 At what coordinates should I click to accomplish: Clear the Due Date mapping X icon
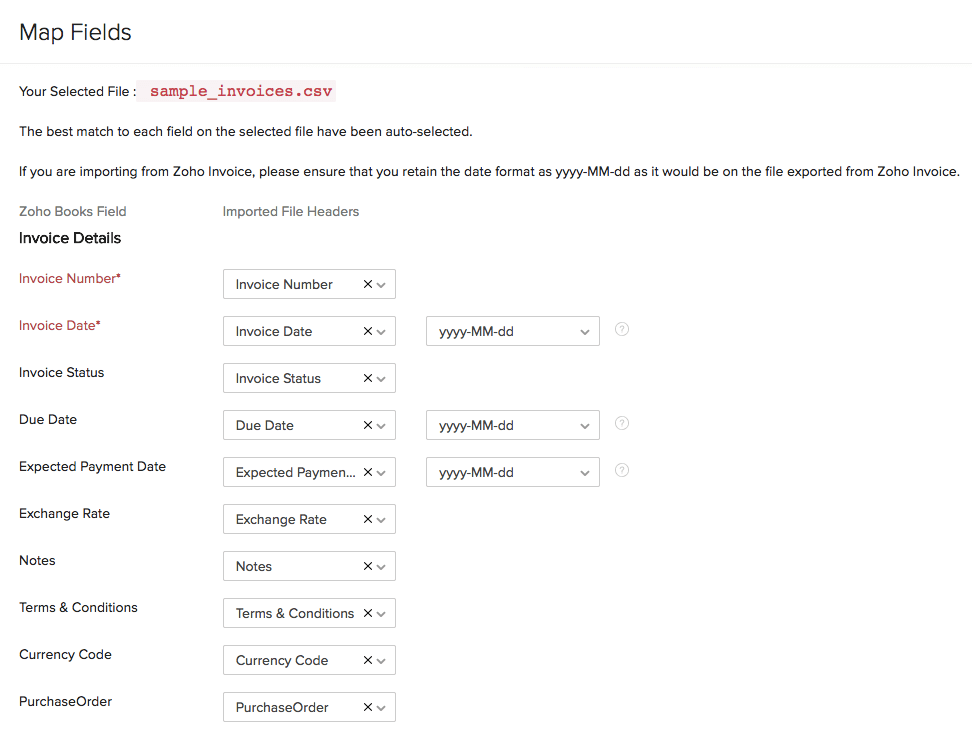[367, 426]
